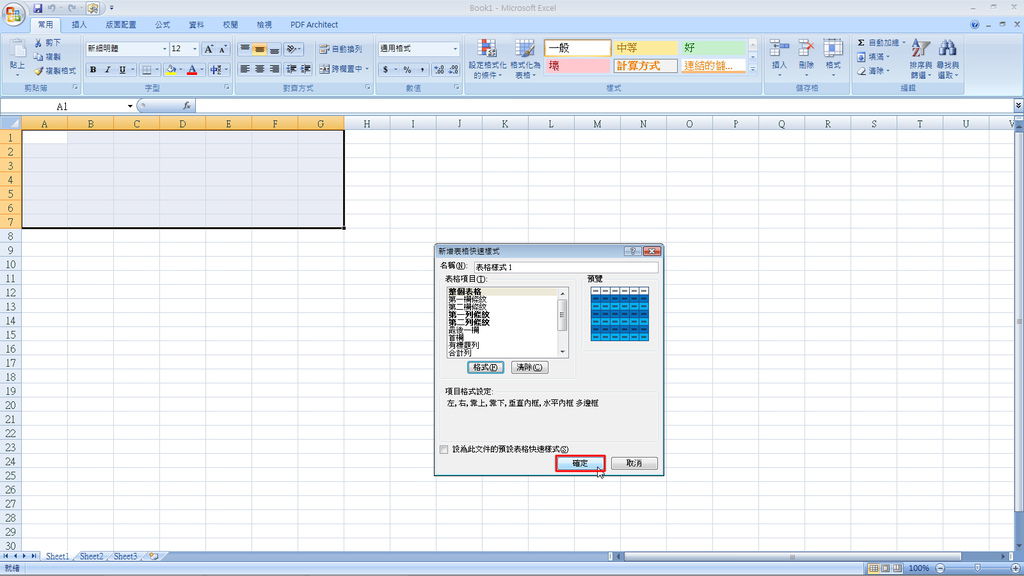Decrease font size with the small A icon

pyautogui.click(x=223, y=49)
